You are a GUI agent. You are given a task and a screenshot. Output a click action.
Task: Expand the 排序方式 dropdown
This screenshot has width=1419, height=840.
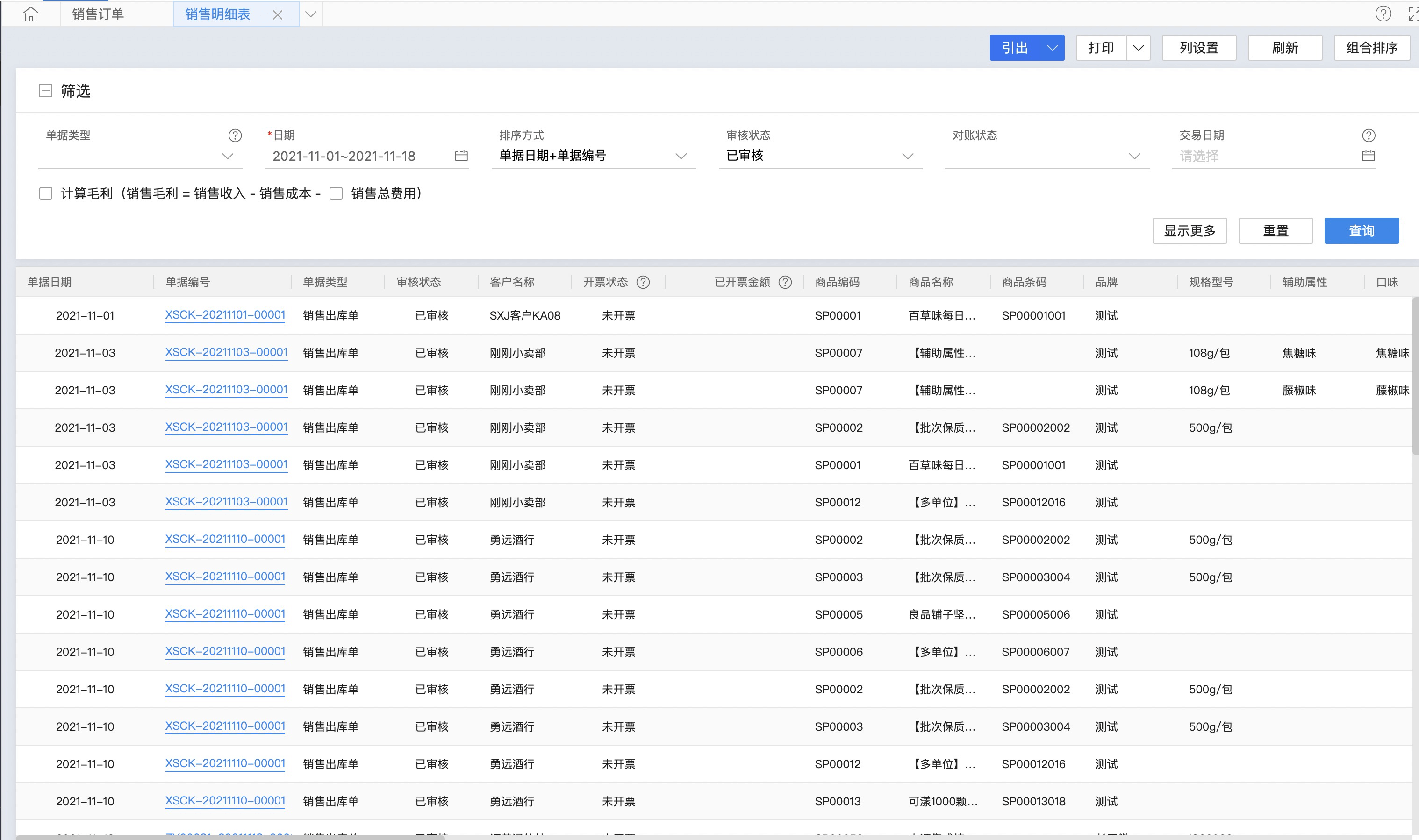pyautogui.click(x=681, y=156)
